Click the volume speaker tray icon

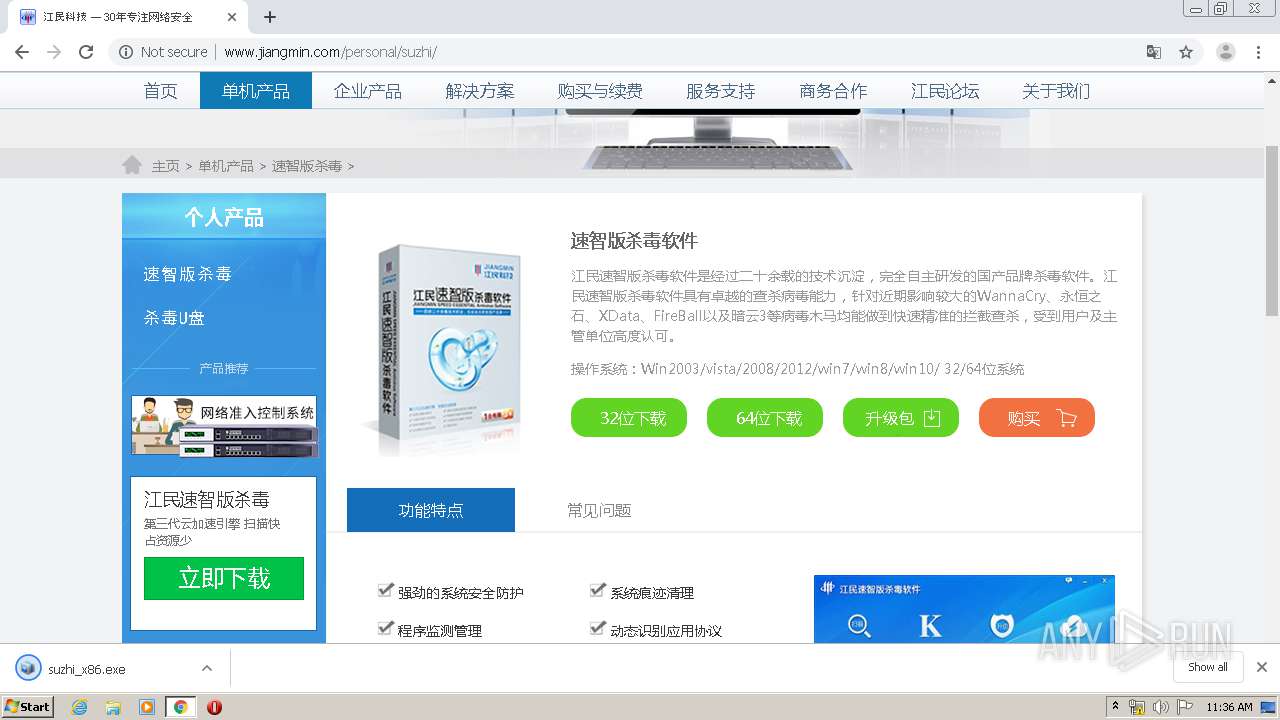1161,707
